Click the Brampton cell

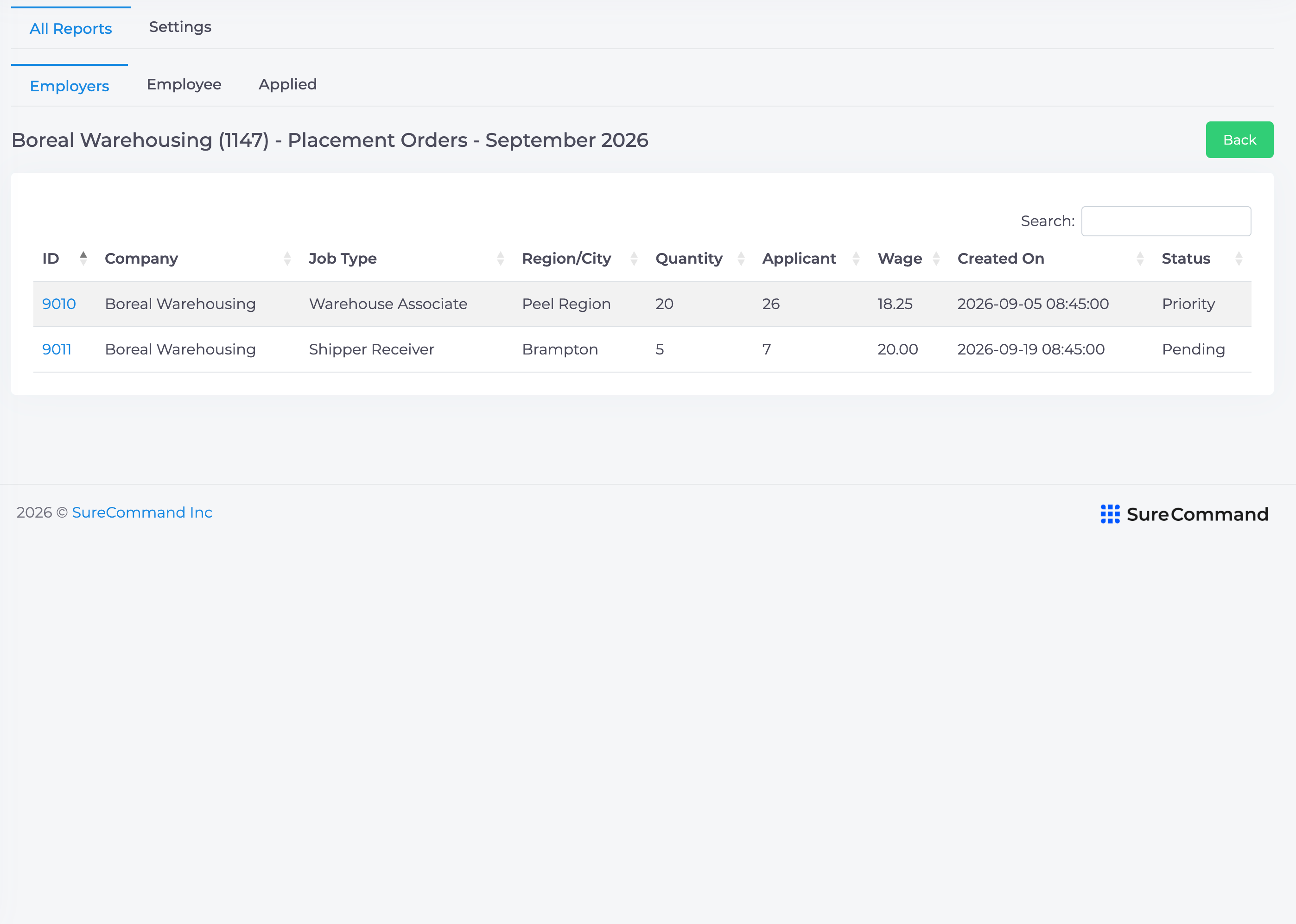(560, 349)
